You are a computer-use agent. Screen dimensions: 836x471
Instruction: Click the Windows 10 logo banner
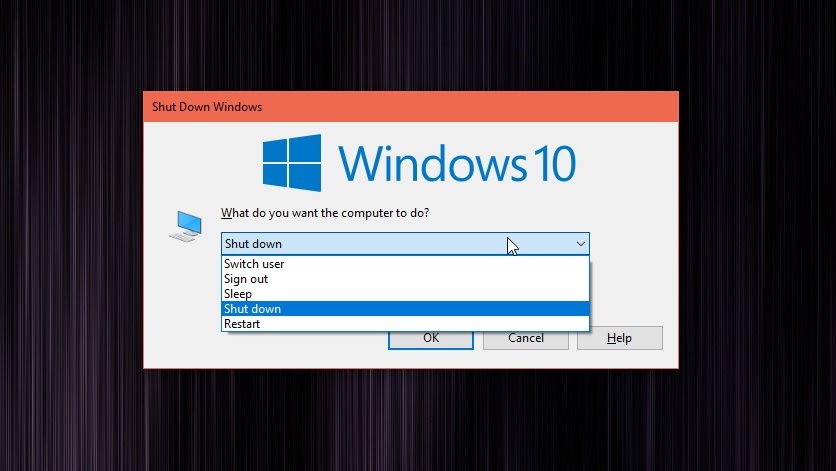[x=420, y=163]
